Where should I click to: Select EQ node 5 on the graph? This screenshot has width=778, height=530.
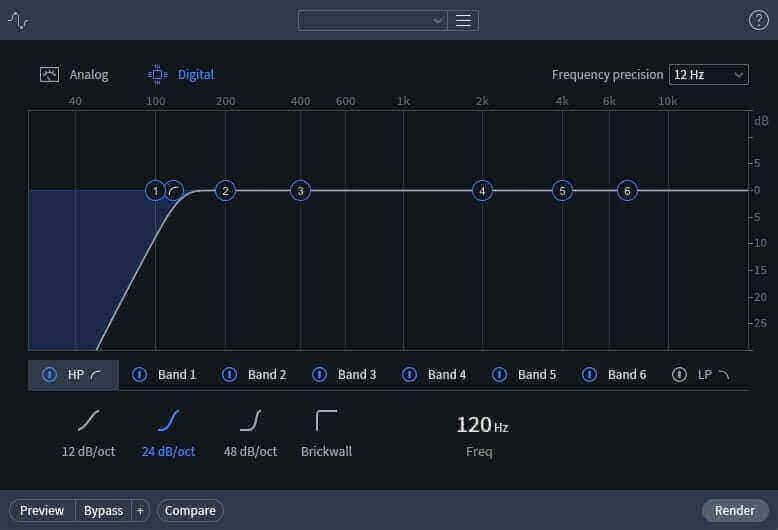[562, 191]
